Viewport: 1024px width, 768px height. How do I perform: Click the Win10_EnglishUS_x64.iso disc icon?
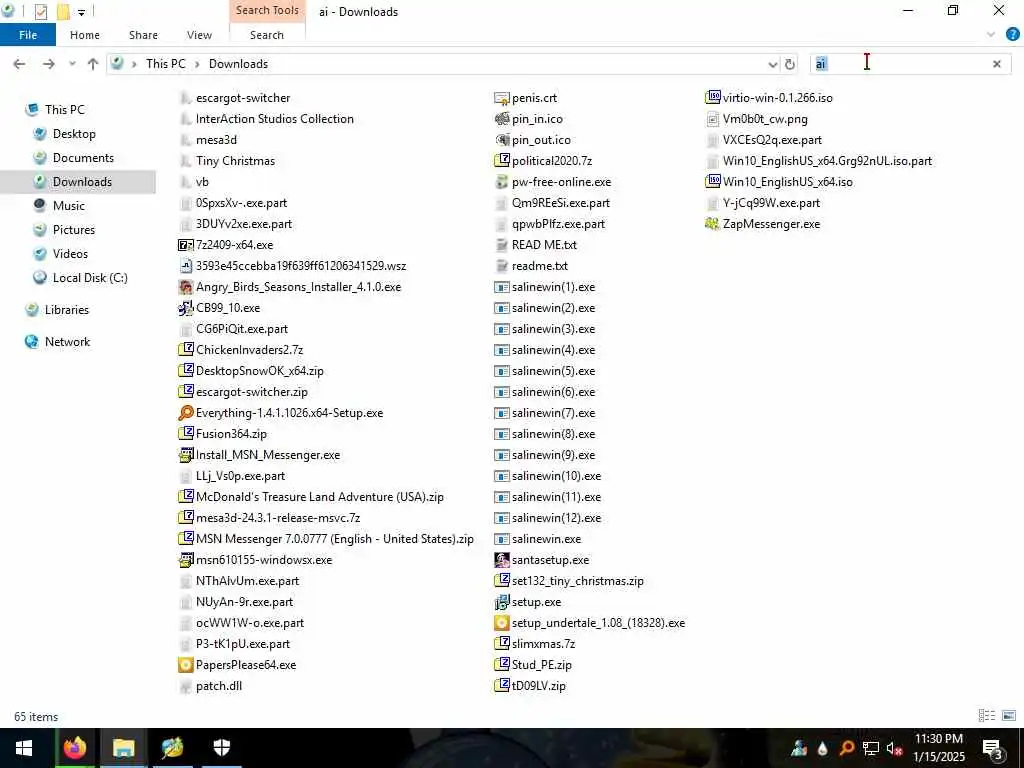coord(712,182)
